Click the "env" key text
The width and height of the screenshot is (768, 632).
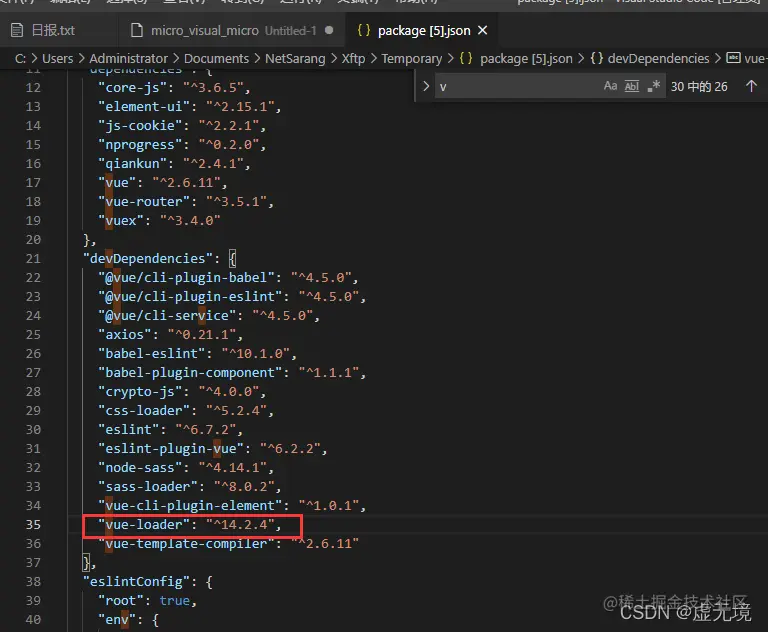tap(117, 620)
